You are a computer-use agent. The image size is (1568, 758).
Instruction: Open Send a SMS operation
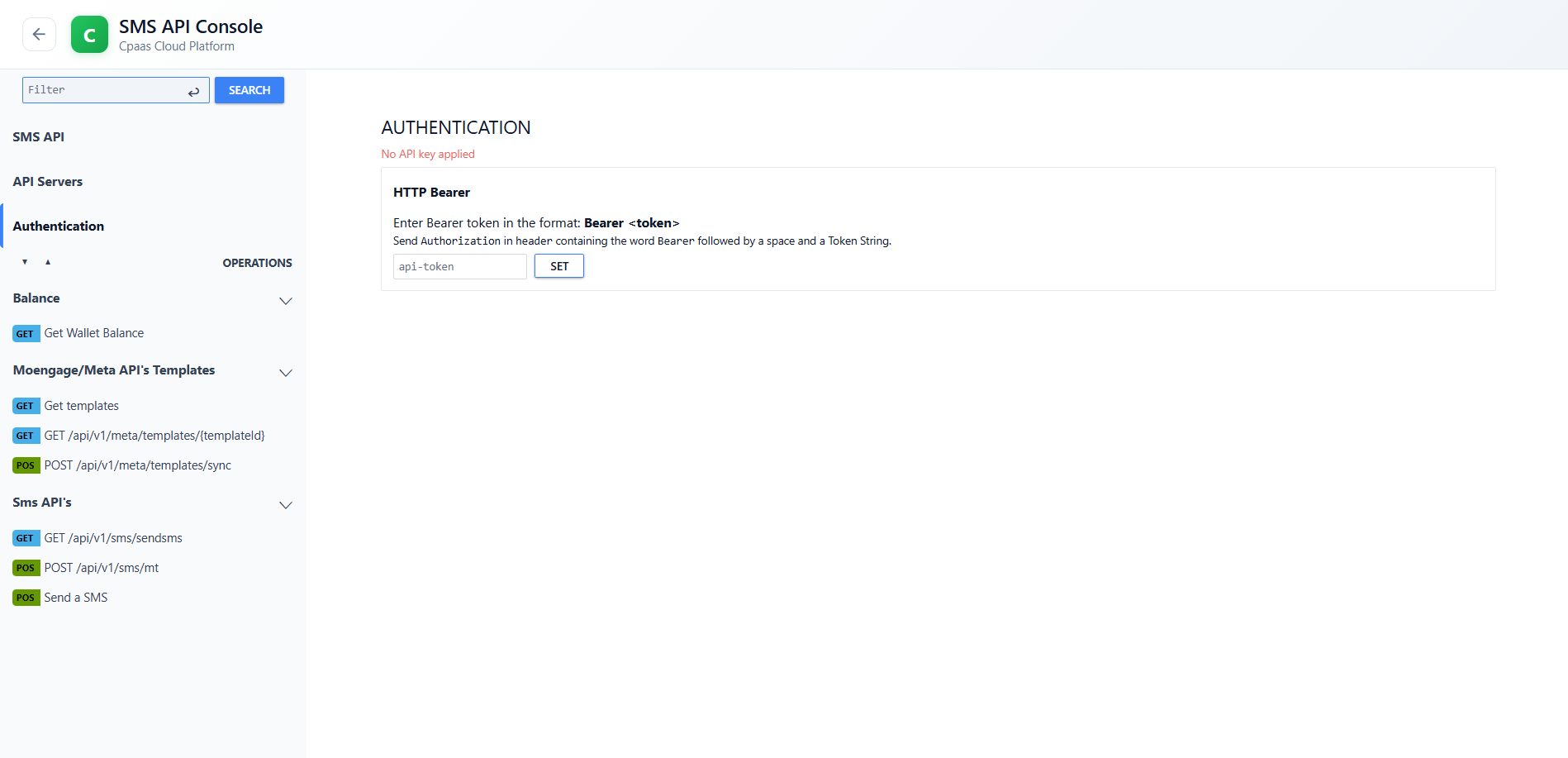(x=76, y=598)
